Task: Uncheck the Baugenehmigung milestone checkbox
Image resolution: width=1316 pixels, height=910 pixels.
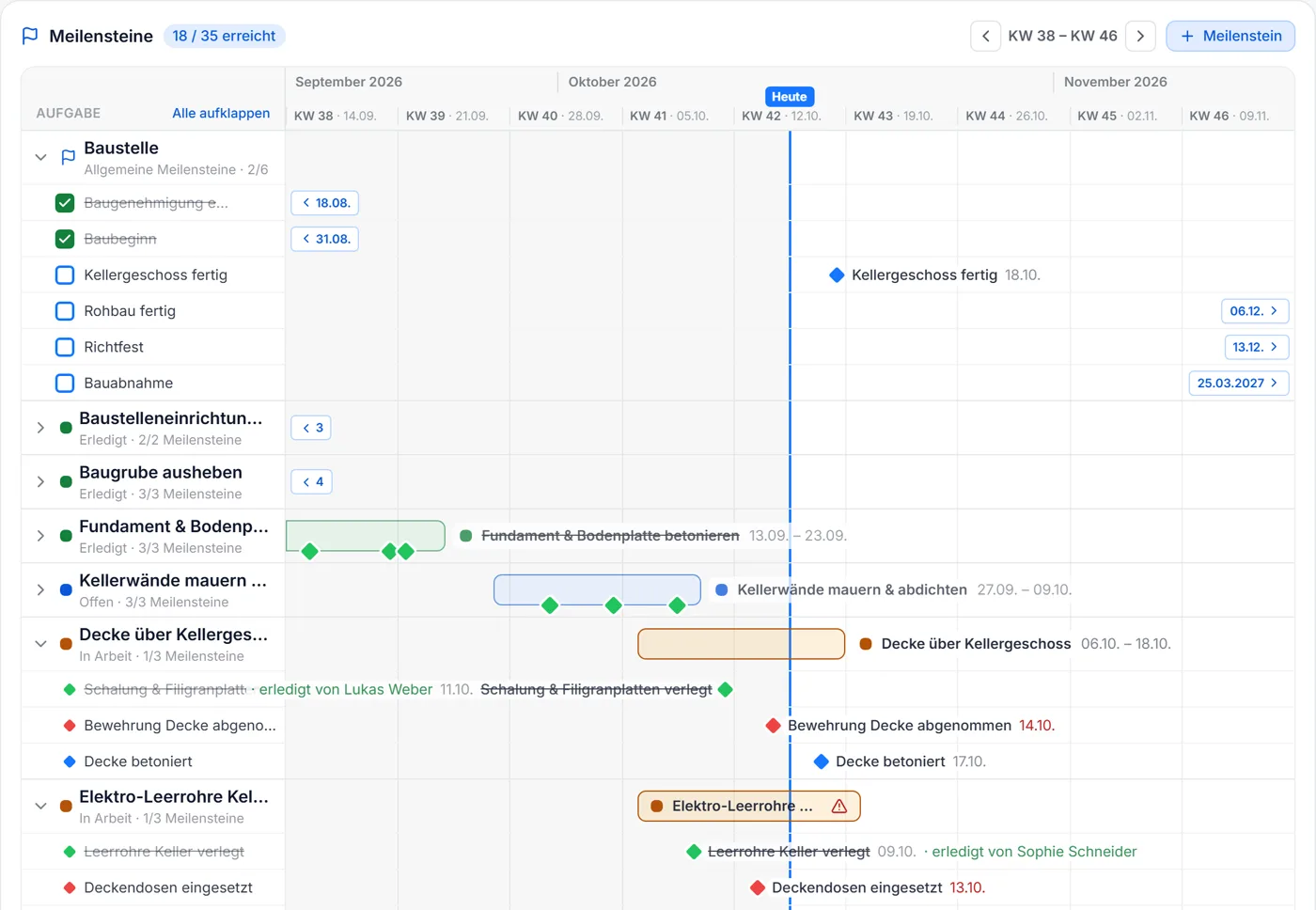Action: coord(65,203)
